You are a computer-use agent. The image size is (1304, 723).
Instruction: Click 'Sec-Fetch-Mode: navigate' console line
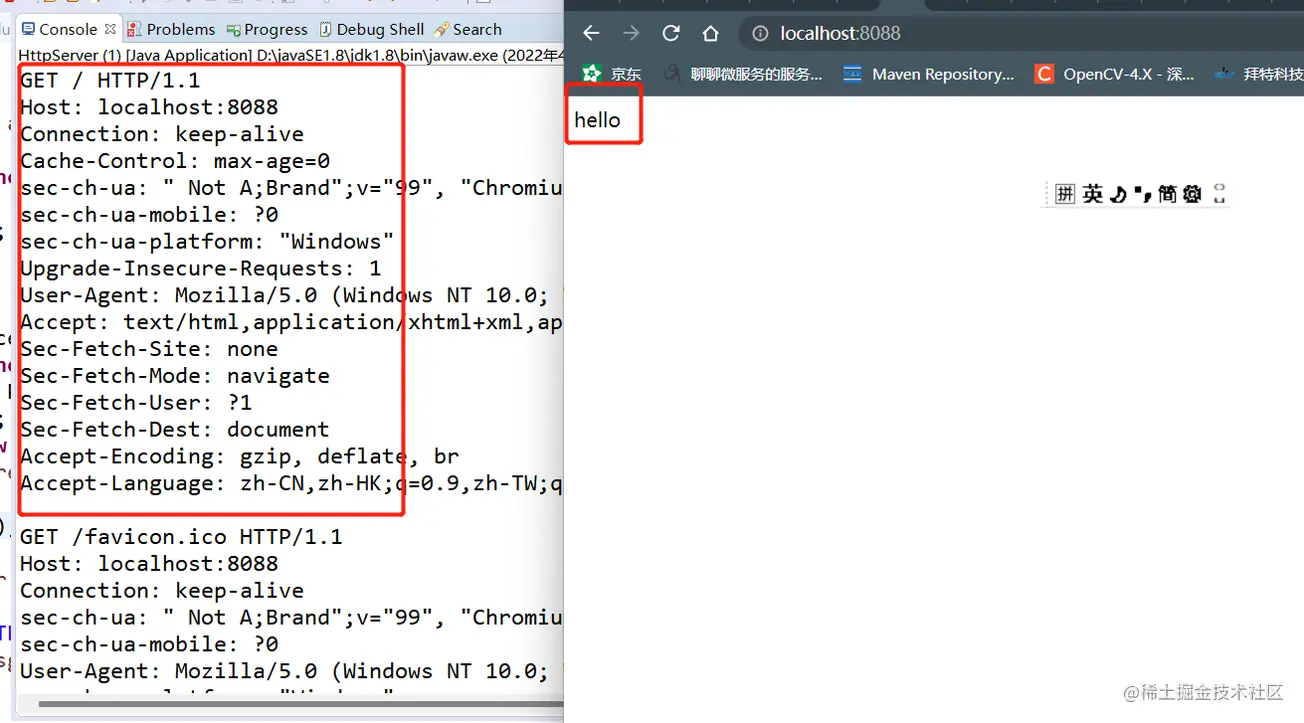click(x=175, y=376)
